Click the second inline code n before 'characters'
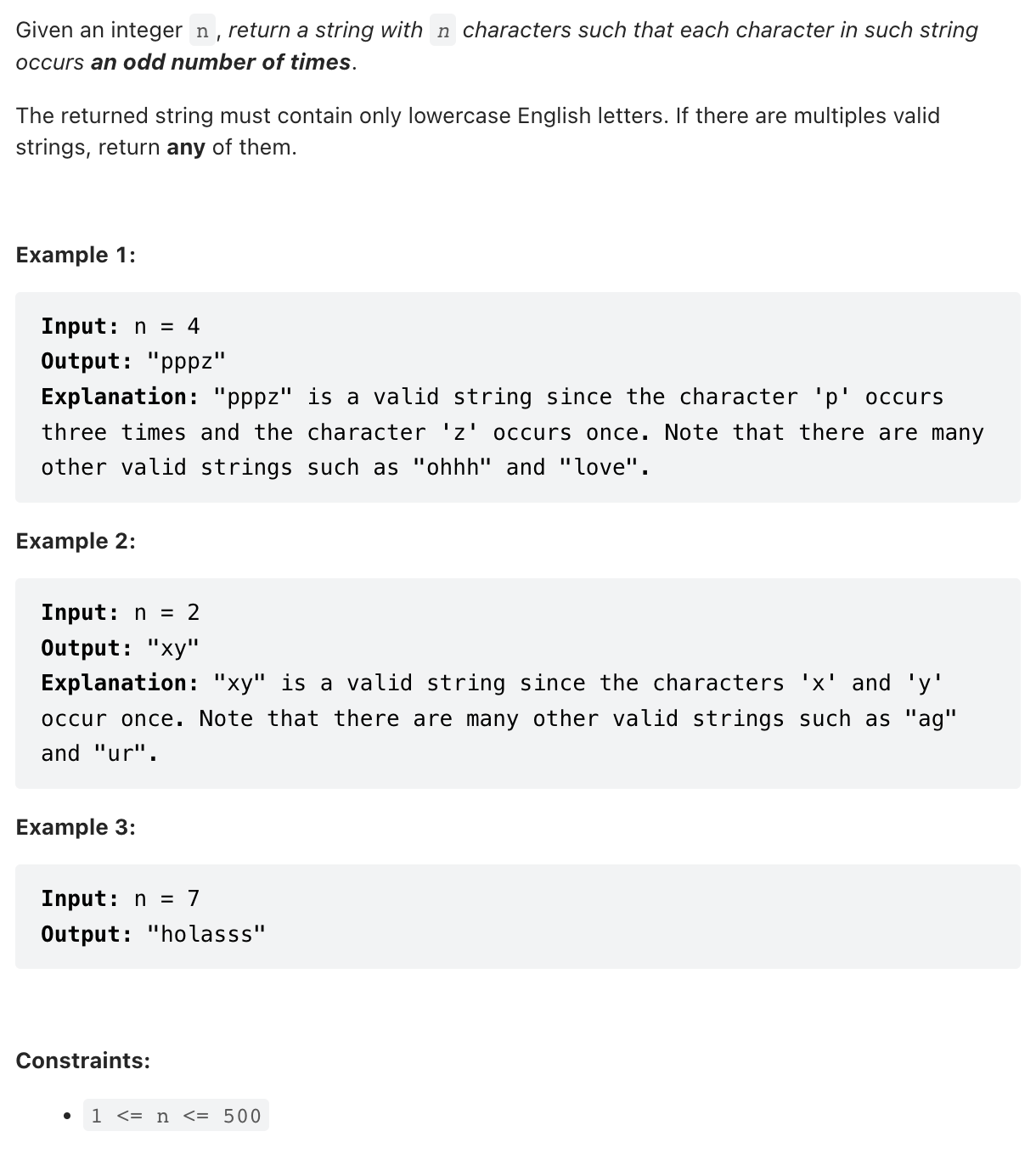The width and height of the screenshot is (1036, 1165). pyautogui.click(x=442, y=31)
